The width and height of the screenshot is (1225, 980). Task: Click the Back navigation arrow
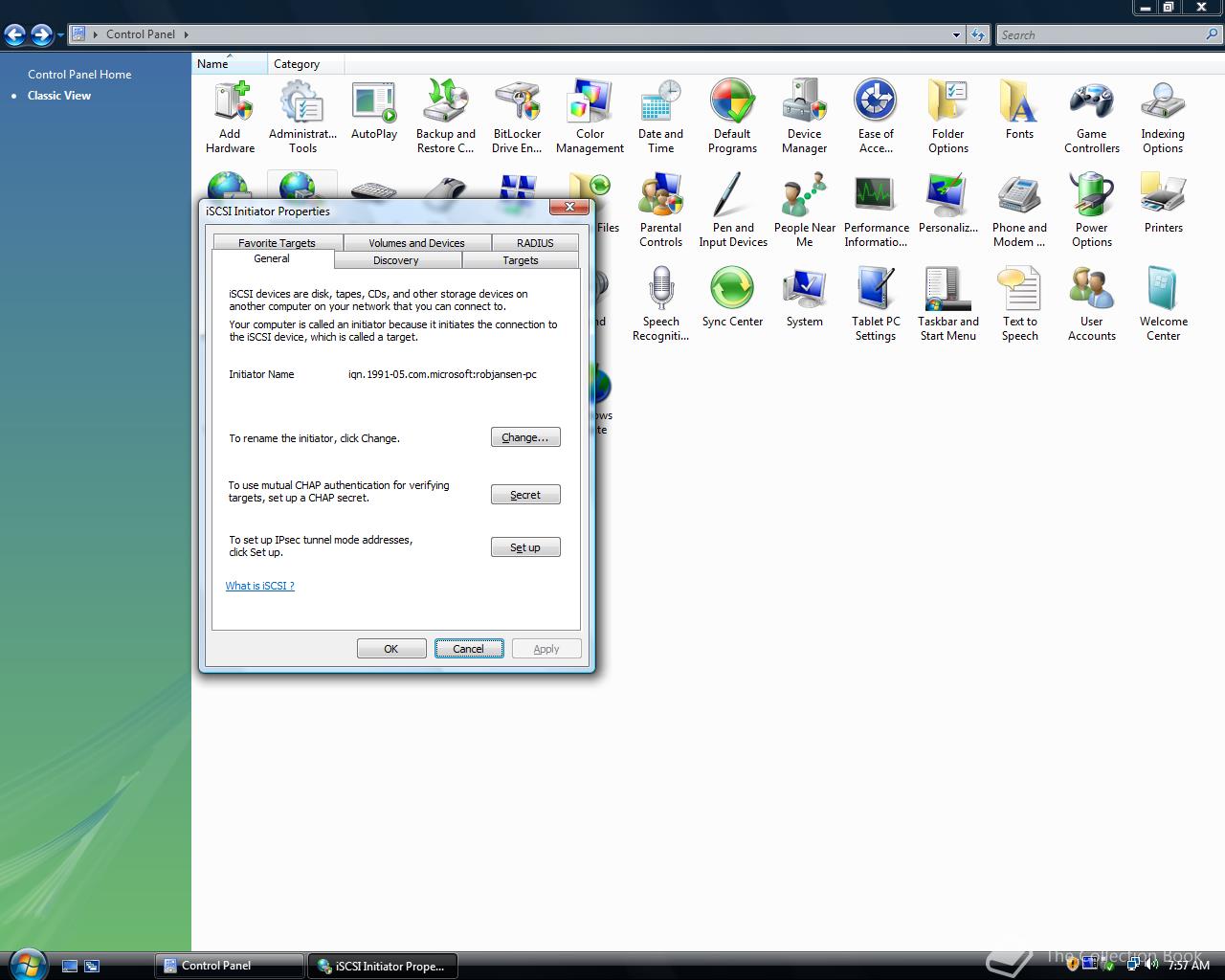click(15, 34)
